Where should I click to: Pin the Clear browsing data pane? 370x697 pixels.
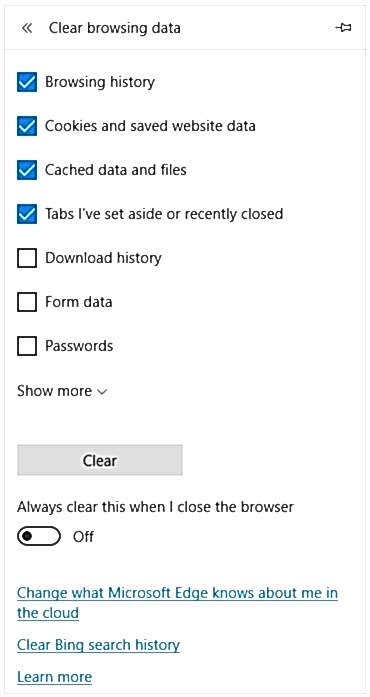point(343,28)
